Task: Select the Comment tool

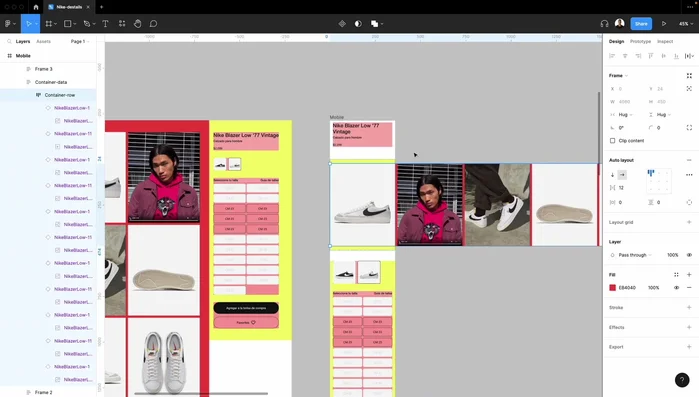Action: (x=153, y=24)
